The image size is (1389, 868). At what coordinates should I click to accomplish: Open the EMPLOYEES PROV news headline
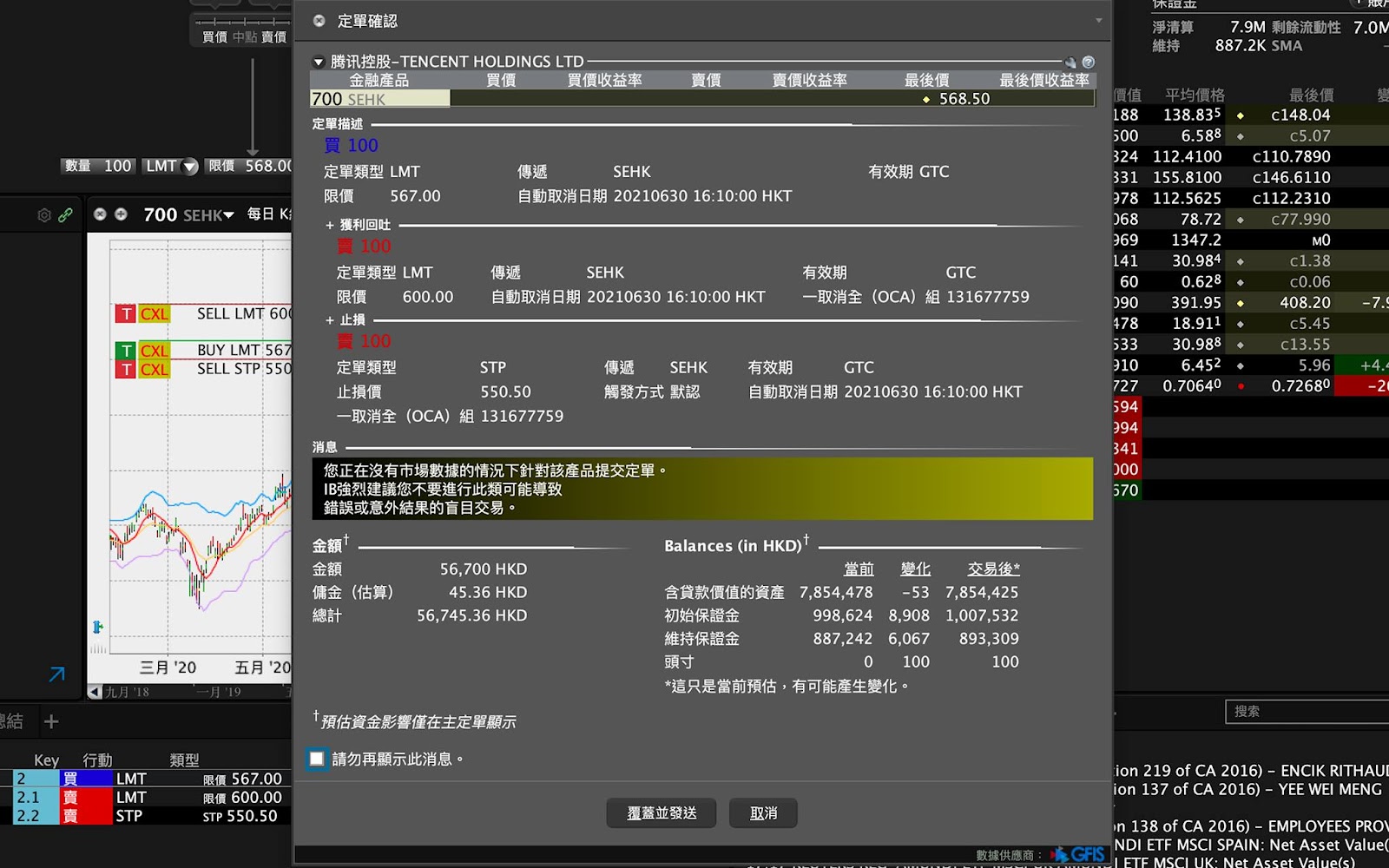[1252, 826]
